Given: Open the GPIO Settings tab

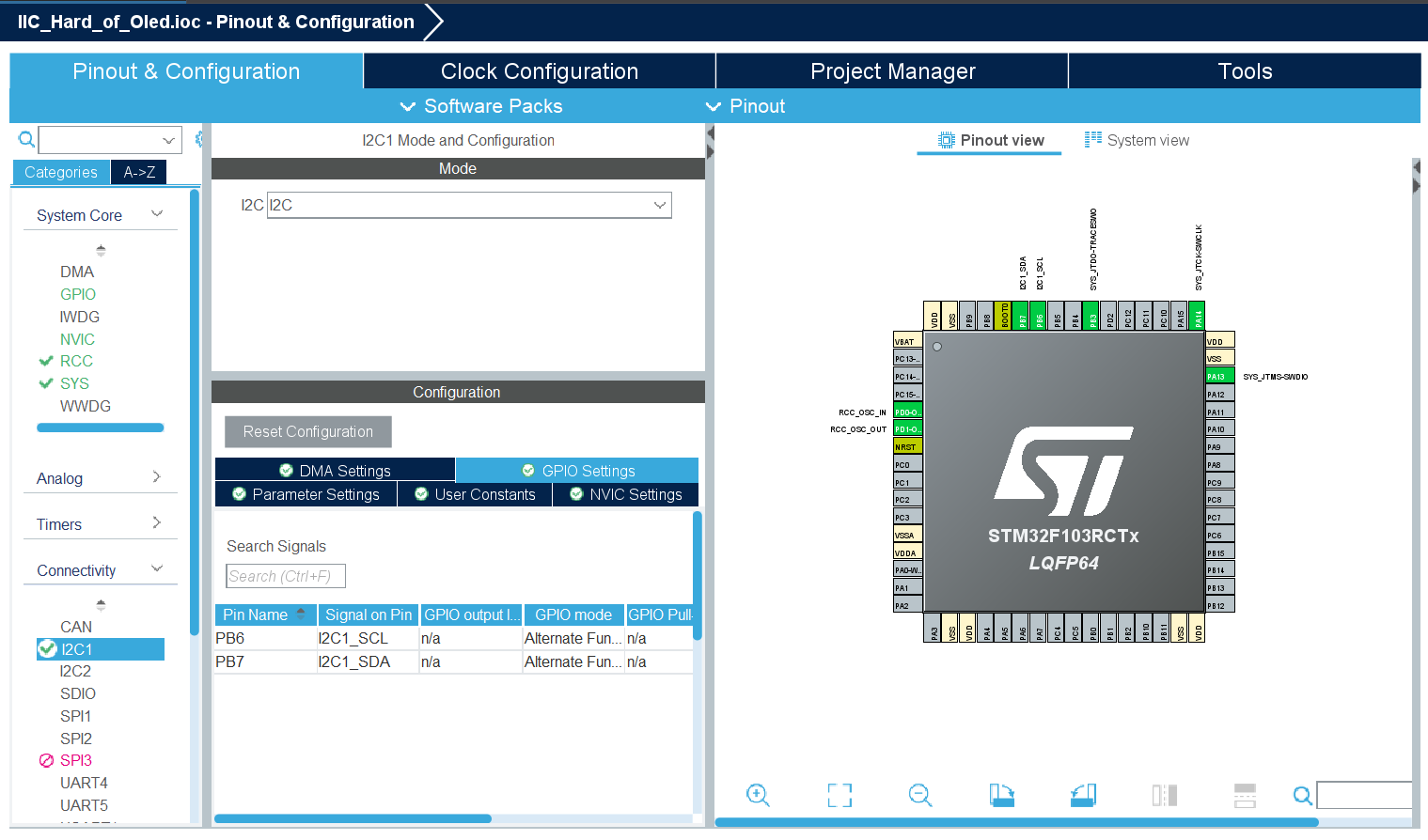Looking at the screenshot, I should point(577,471).
